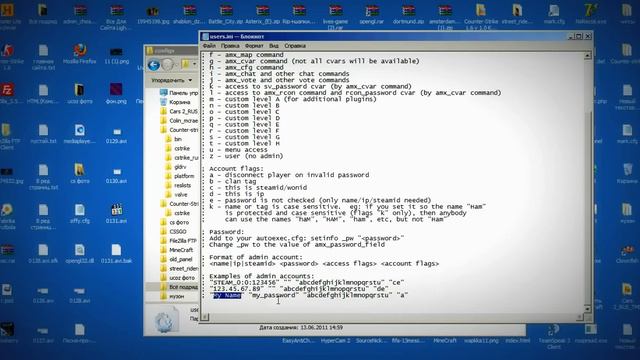
Task: Select the valve folder in Explorer tree
Action: click(x=177, y=195)
